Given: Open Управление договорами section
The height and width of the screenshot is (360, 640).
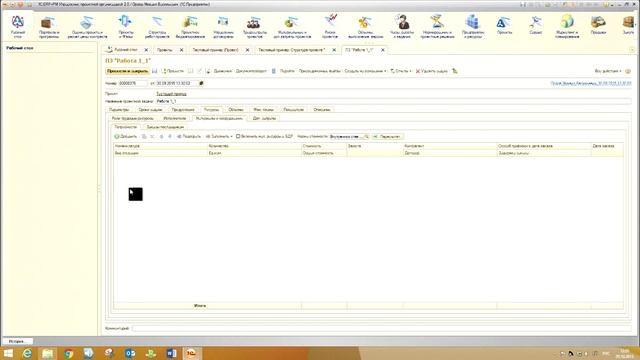Looking at the screenshot, I should pos(223,27).
